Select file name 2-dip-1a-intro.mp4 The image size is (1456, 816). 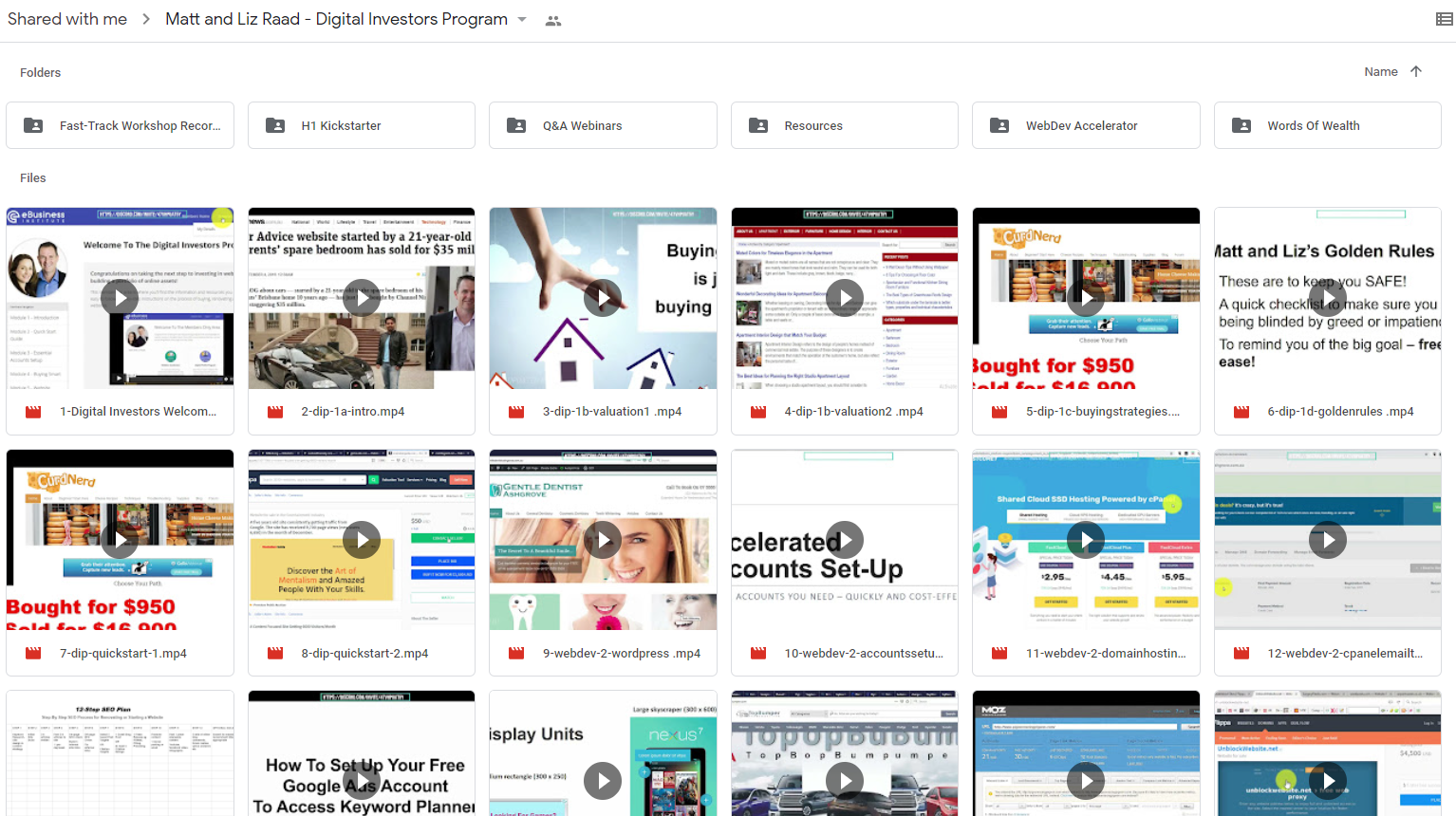[353, 412]
